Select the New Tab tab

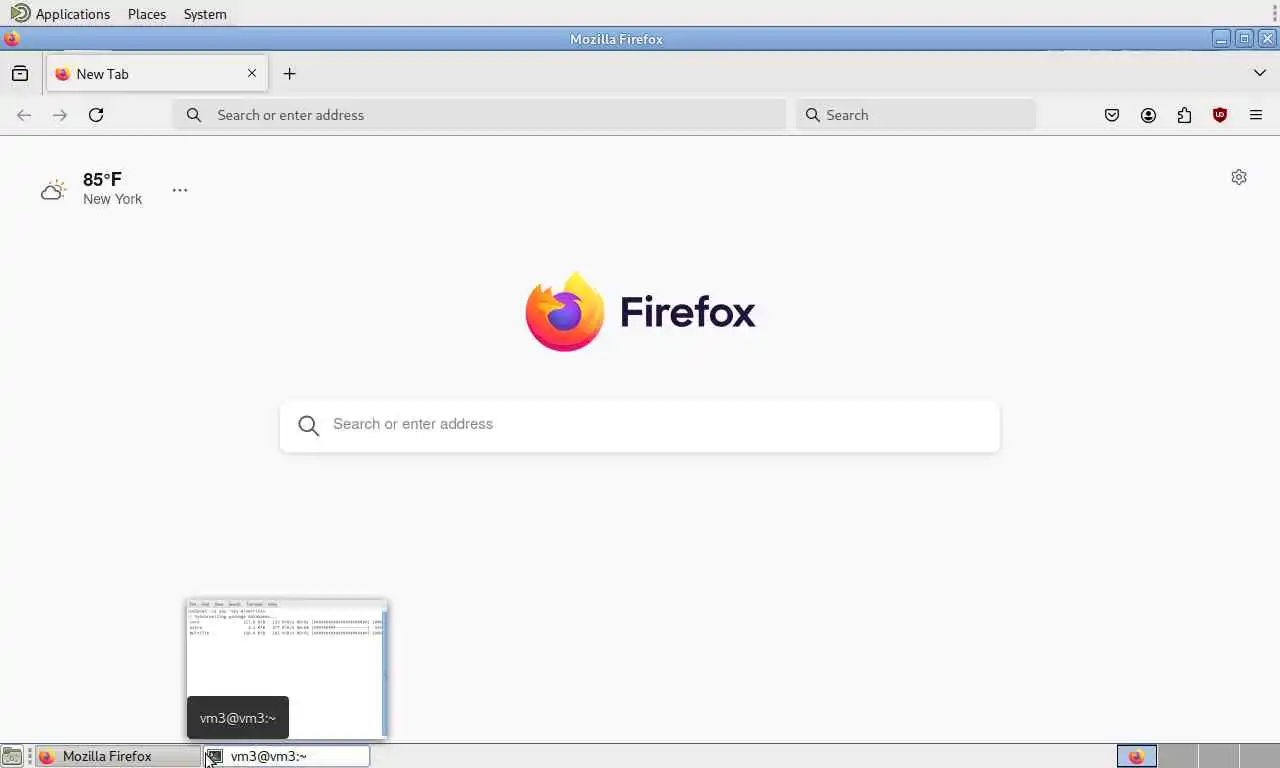(x=156, y=74)
